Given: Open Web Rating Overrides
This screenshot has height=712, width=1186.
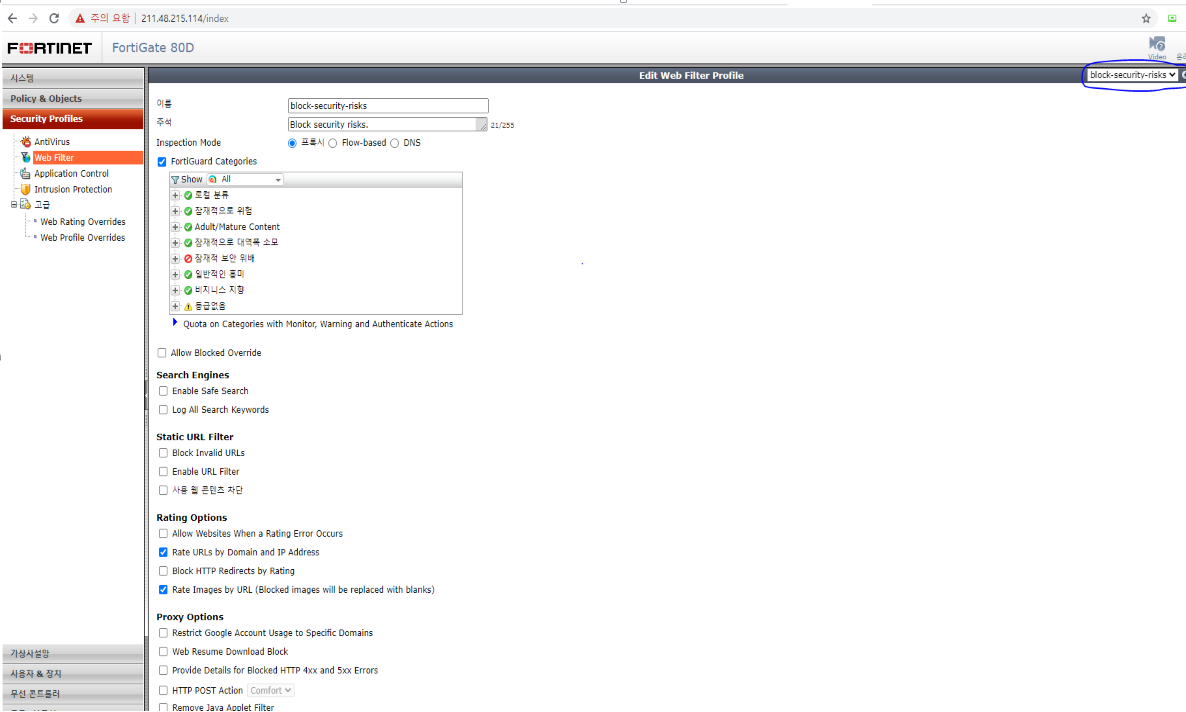Looking at the screenshot, I should tap(83, 222).
